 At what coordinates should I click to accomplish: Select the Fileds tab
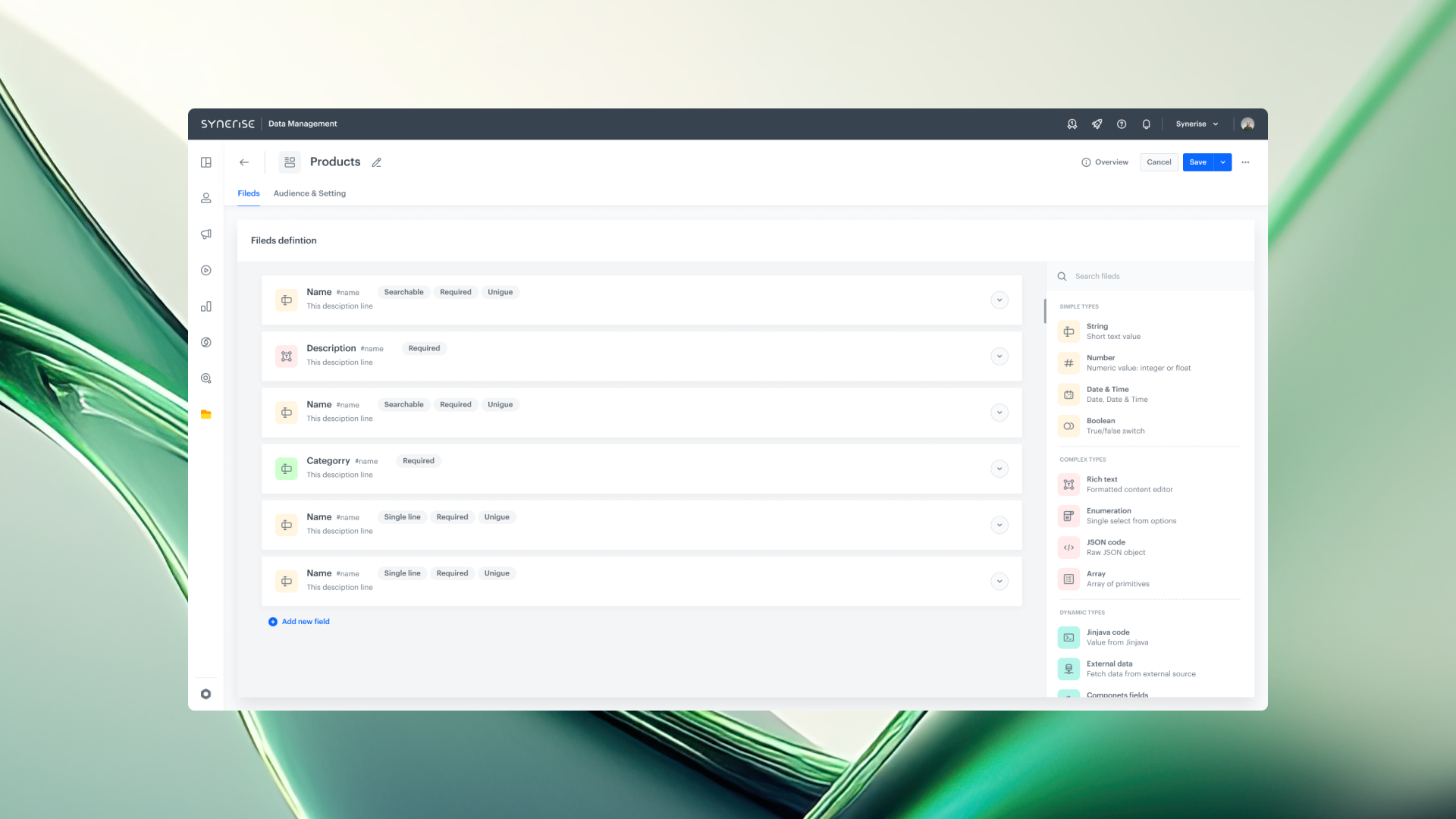point(249,193)
